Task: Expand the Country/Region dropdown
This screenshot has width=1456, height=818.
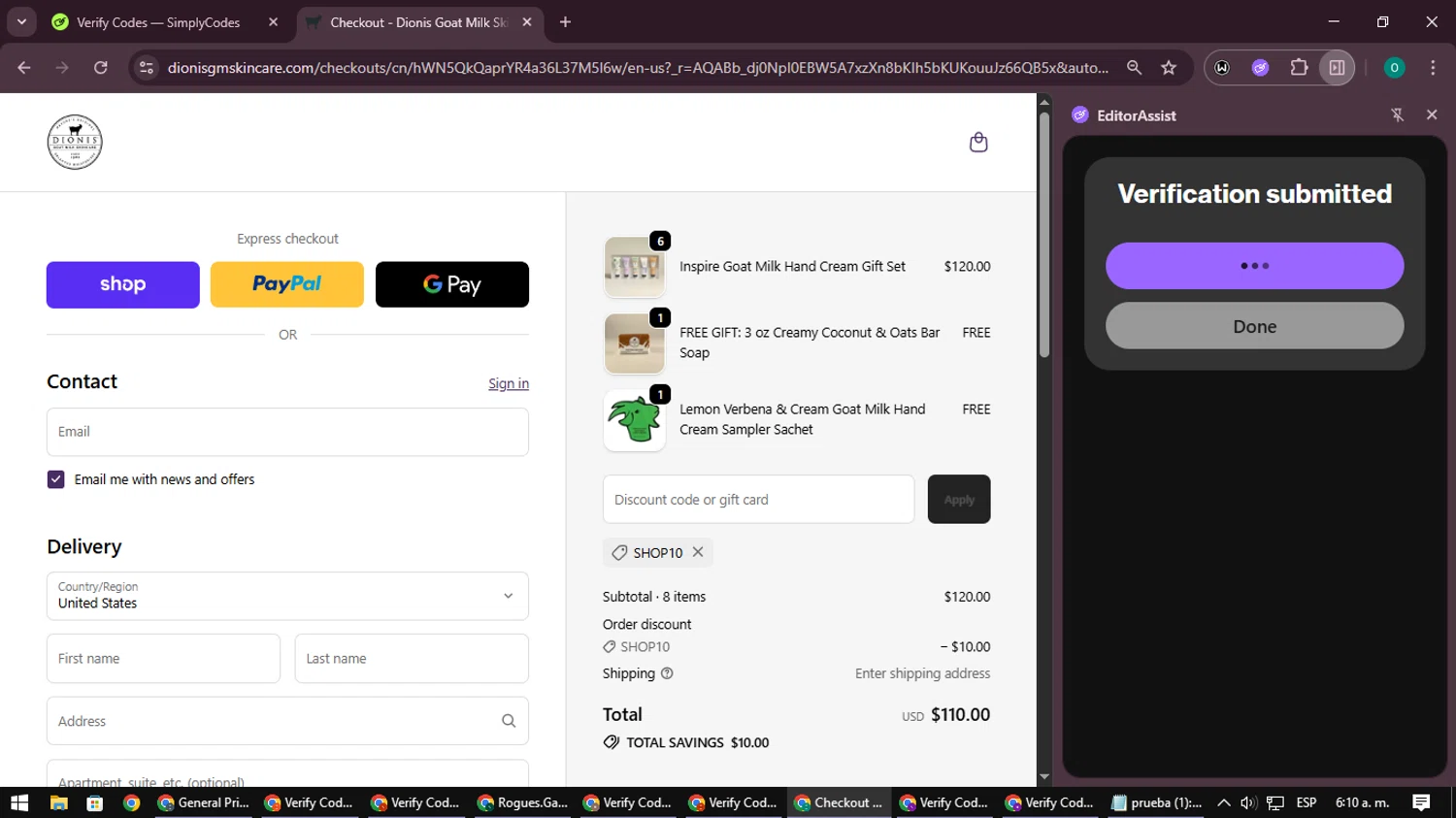Action: (x=287, y=596)
